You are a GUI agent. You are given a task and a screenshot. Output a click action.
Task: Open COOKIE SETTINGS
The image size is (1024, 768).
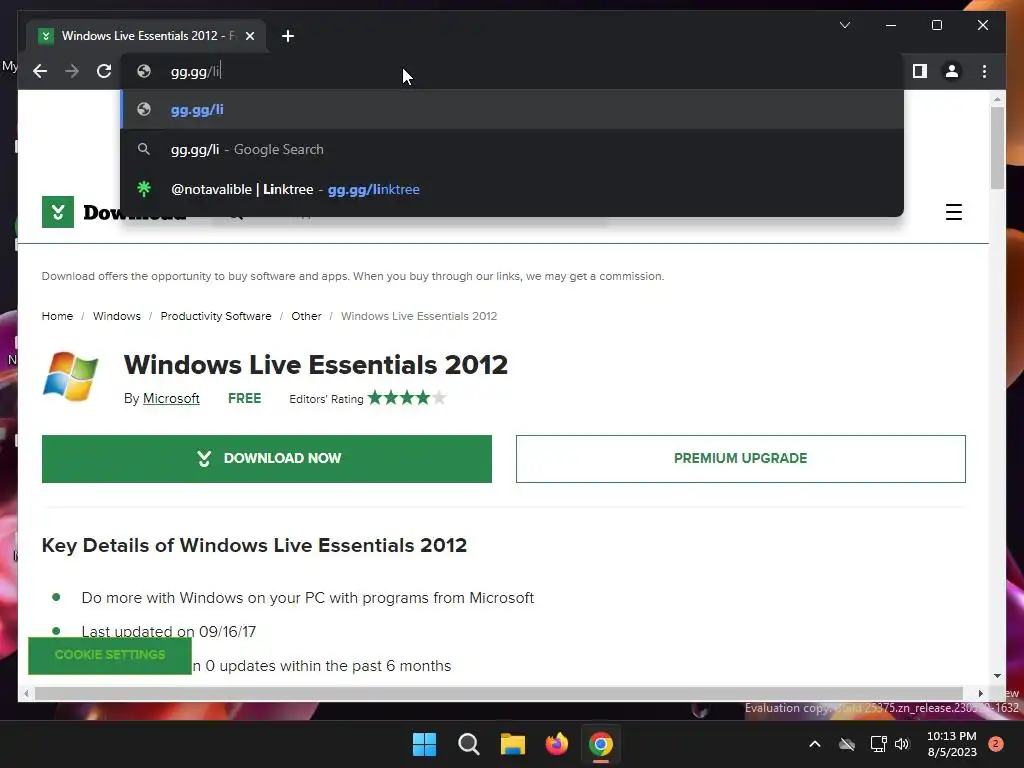(110, 655)
